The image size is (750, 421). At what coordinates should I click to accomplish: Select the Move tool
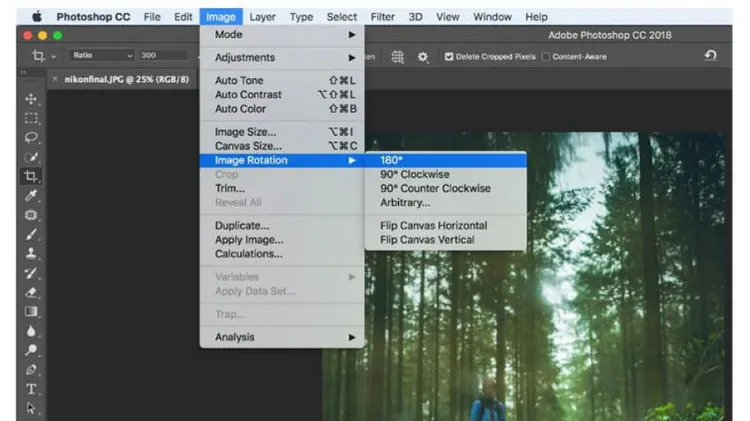coord(31,99)
